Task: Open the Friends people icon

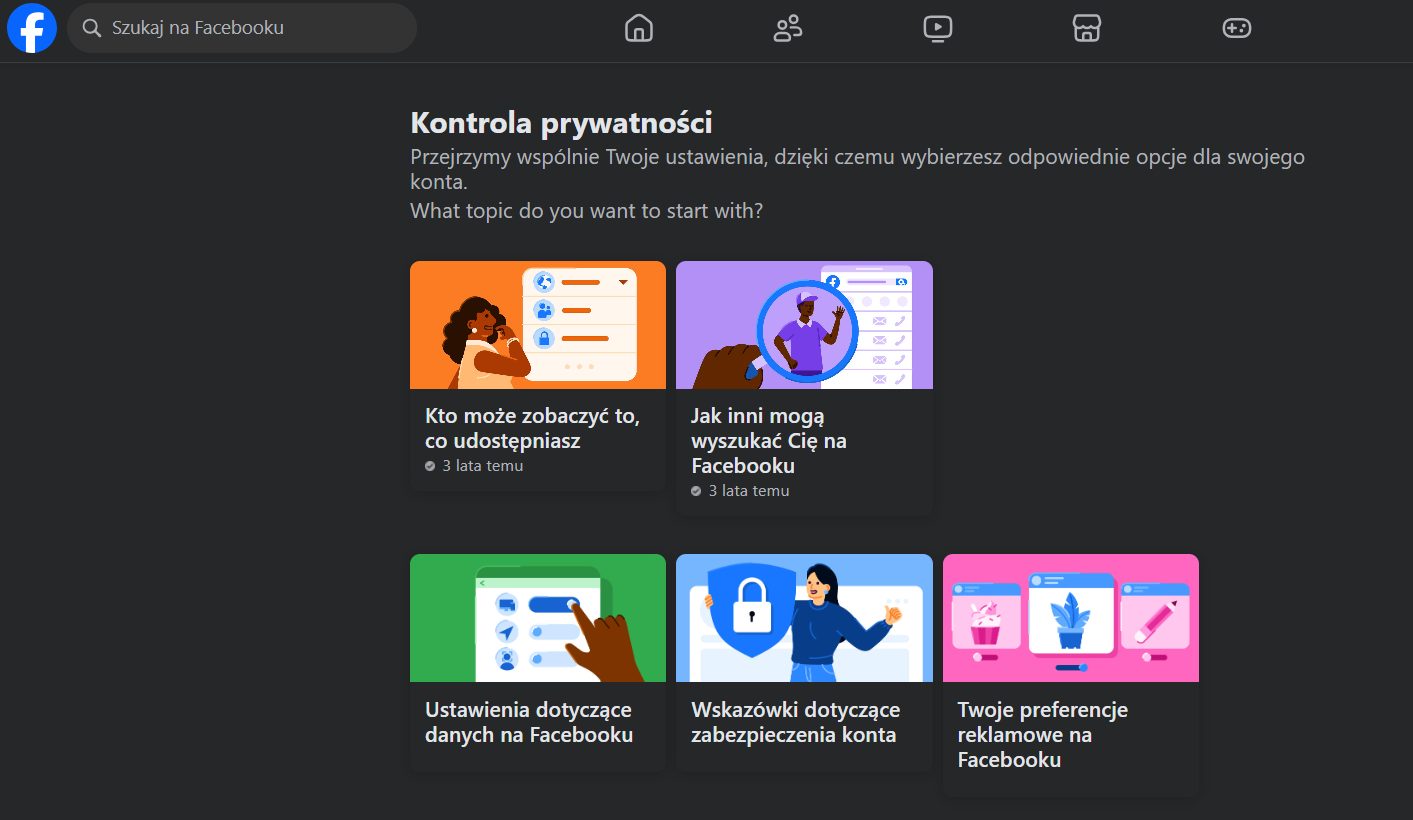Action: [788, 28]
